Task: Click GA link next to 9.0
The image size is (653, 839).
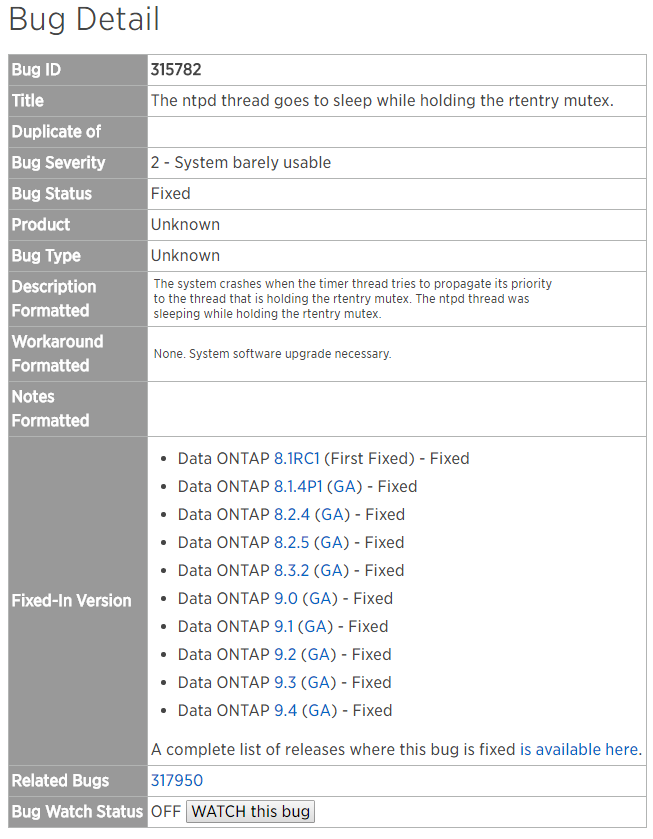Action: 320,598
